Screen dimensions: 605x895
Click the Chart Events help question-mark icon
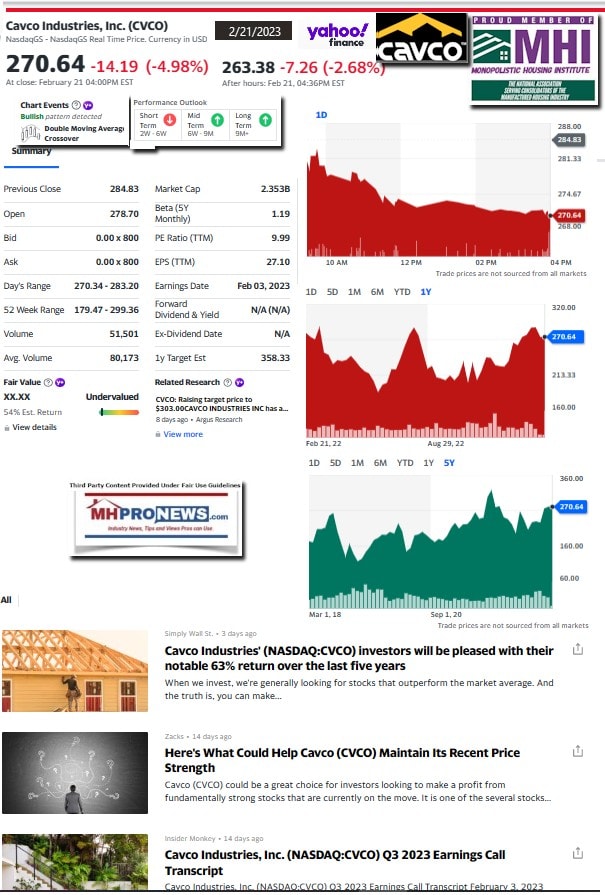coord(76,105)
